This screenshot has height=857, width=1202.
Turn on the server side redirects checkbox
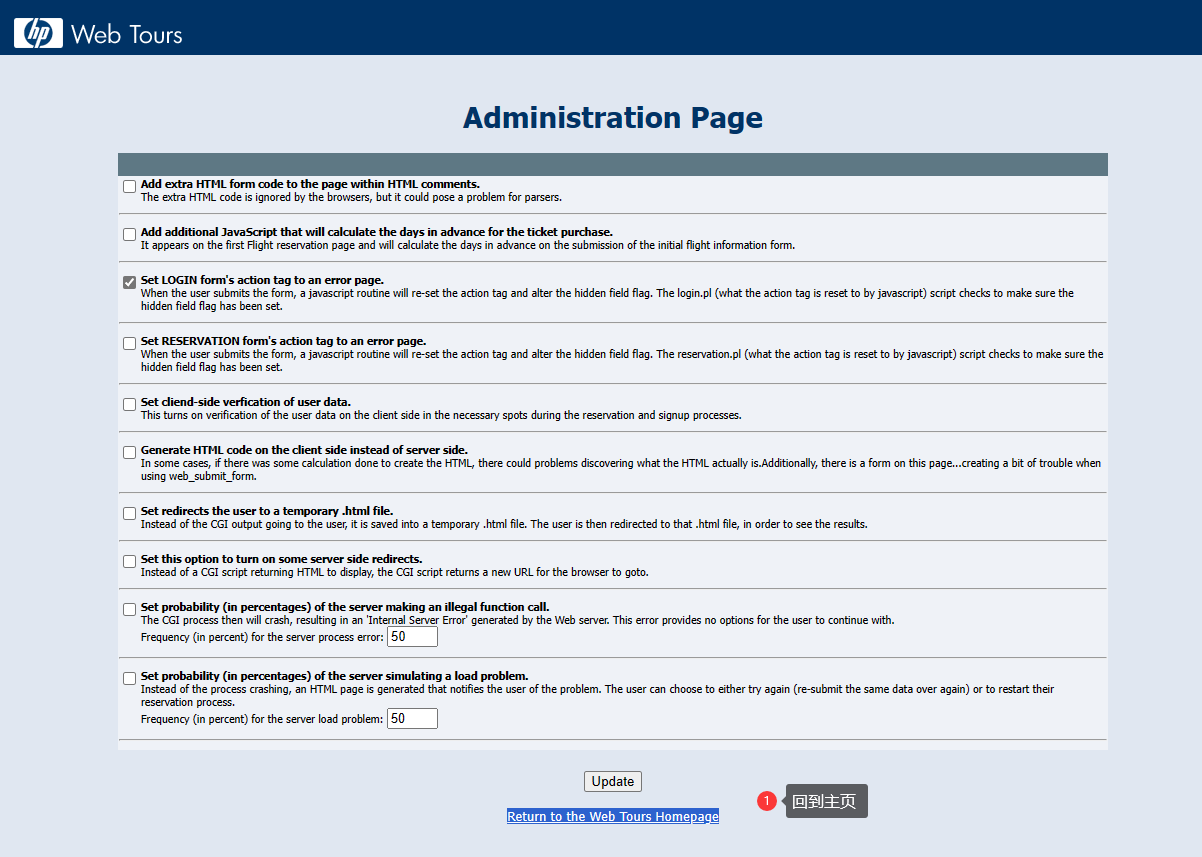click(130, 561)
